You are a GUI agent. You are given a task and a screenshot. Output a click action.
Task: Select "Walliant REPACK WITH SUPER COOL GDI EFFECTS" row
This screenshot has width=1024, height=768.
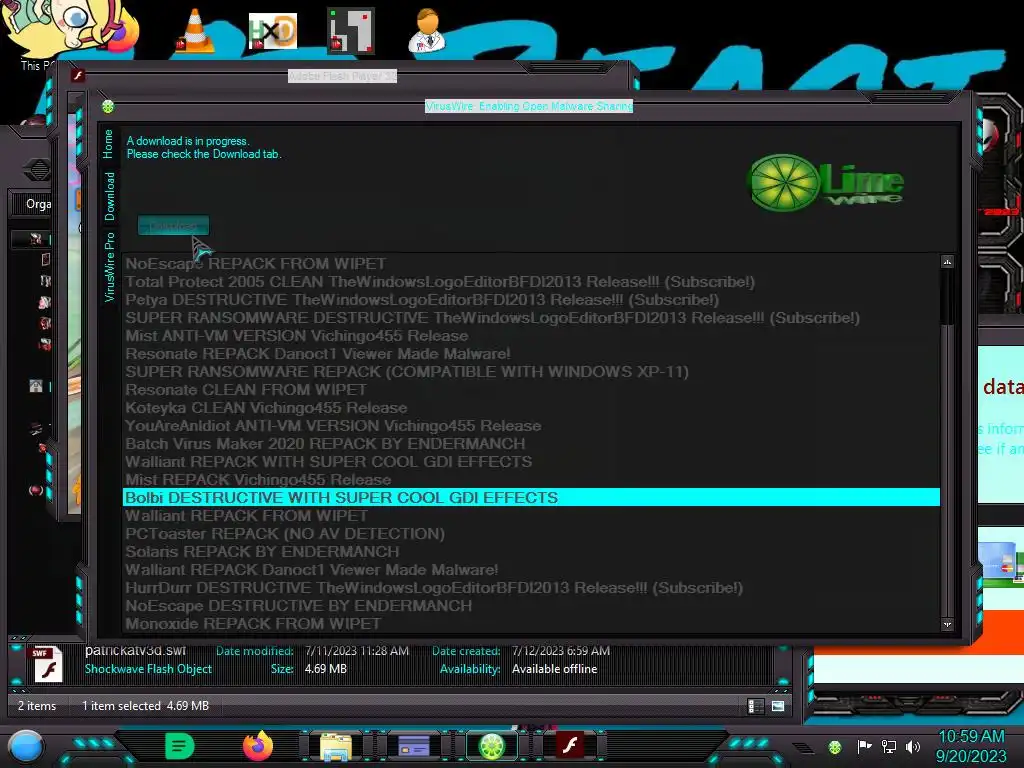[x=531, y=462]
